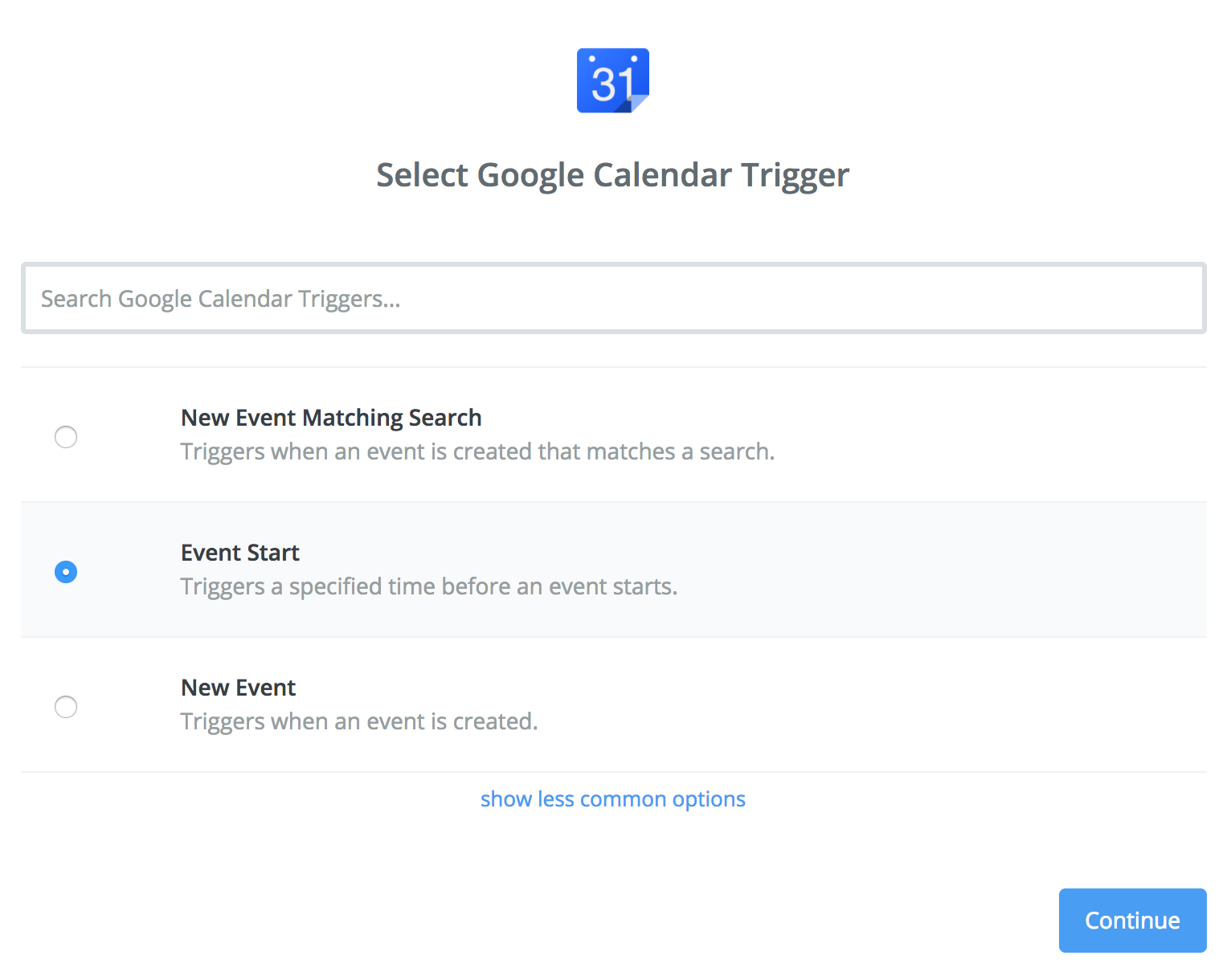Viewport: 1231px width, 980px height.
Task: Select the New Event Matching Search radio button
Action: coord(66,437)
